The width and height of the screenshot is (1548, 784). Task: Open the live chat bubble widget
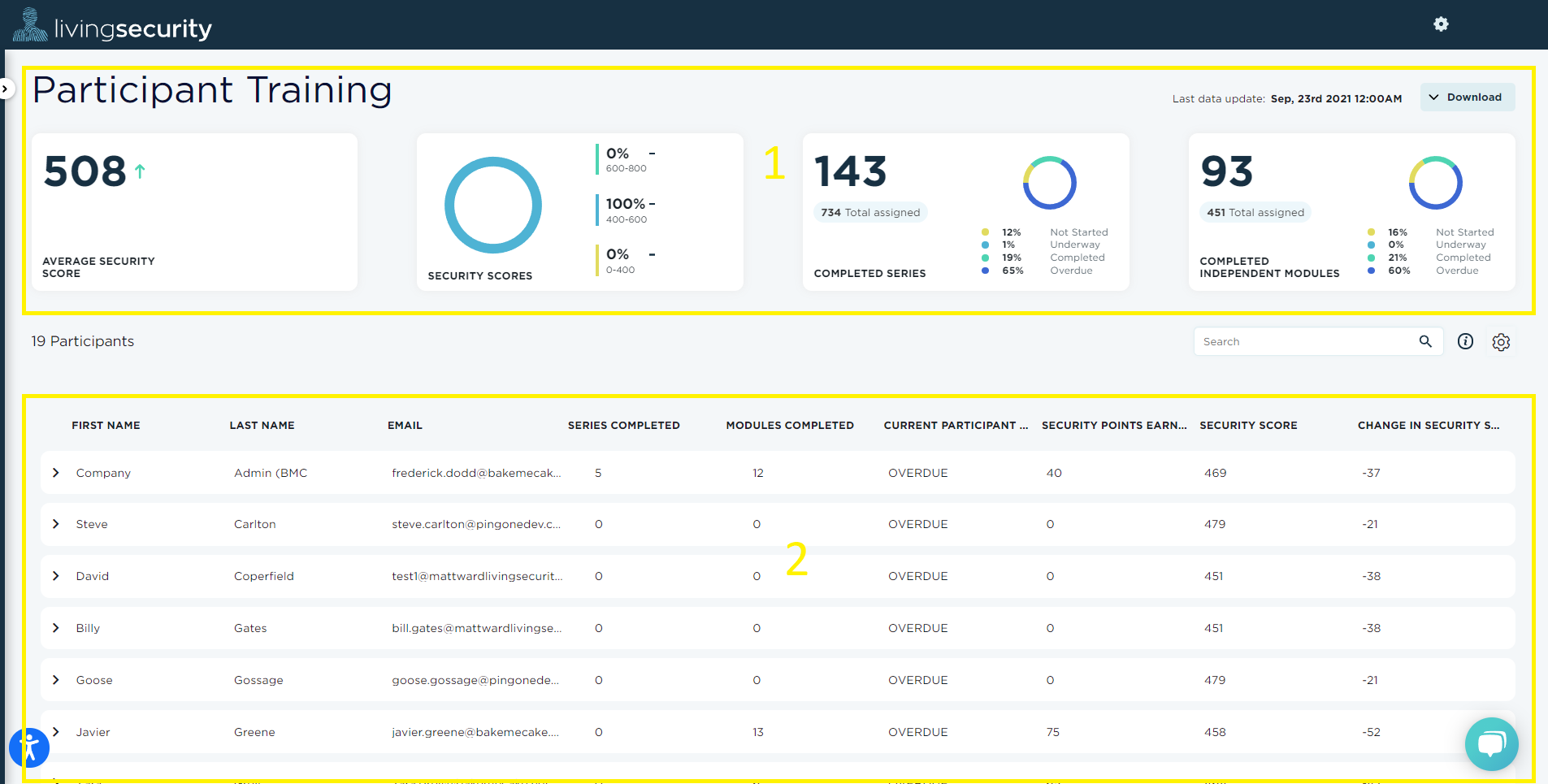click(1492, 744)
